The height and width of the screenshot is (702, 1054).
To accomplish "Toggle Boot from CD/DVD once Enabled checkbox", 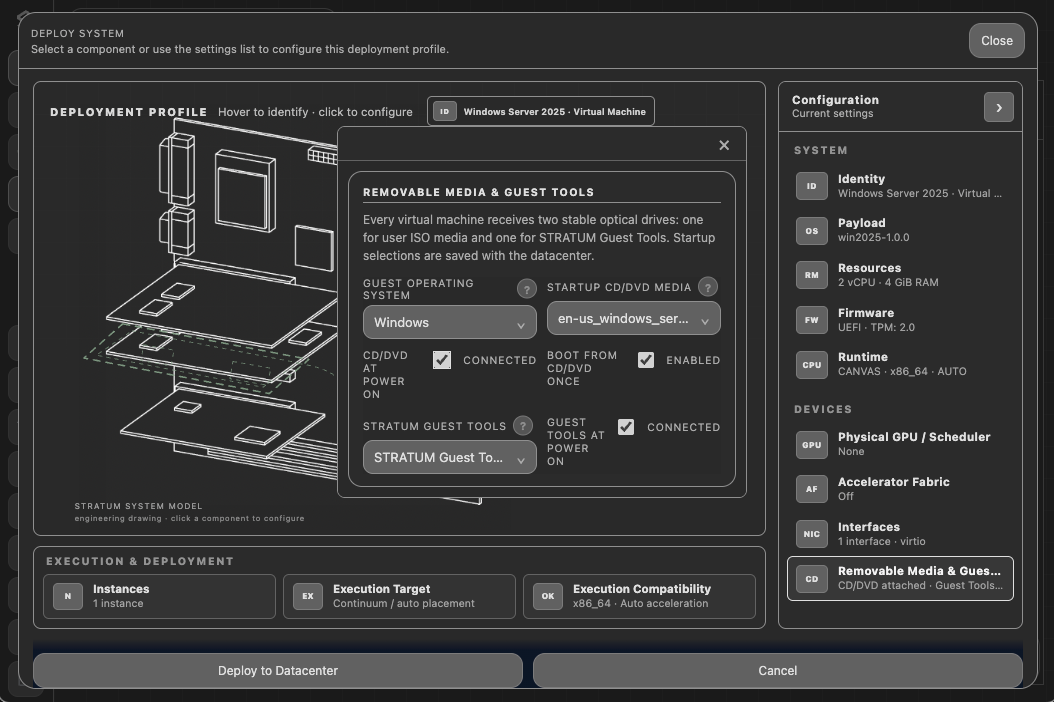I will [x=646, y=360].
